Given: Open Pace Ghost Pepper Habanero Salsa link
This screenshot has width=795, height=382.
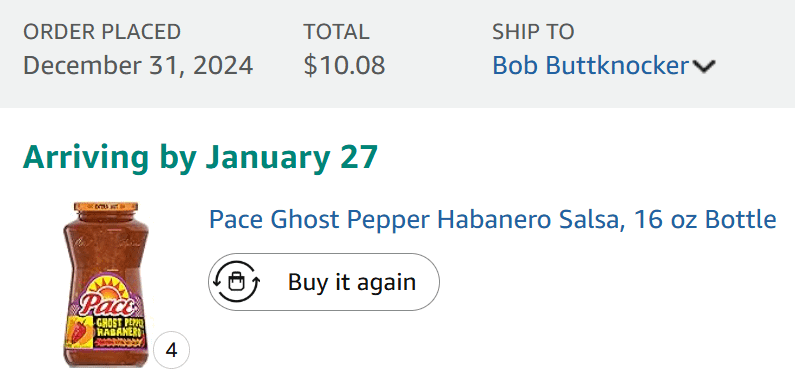Looking at the screenshot, I should click(x=492, y=220).
